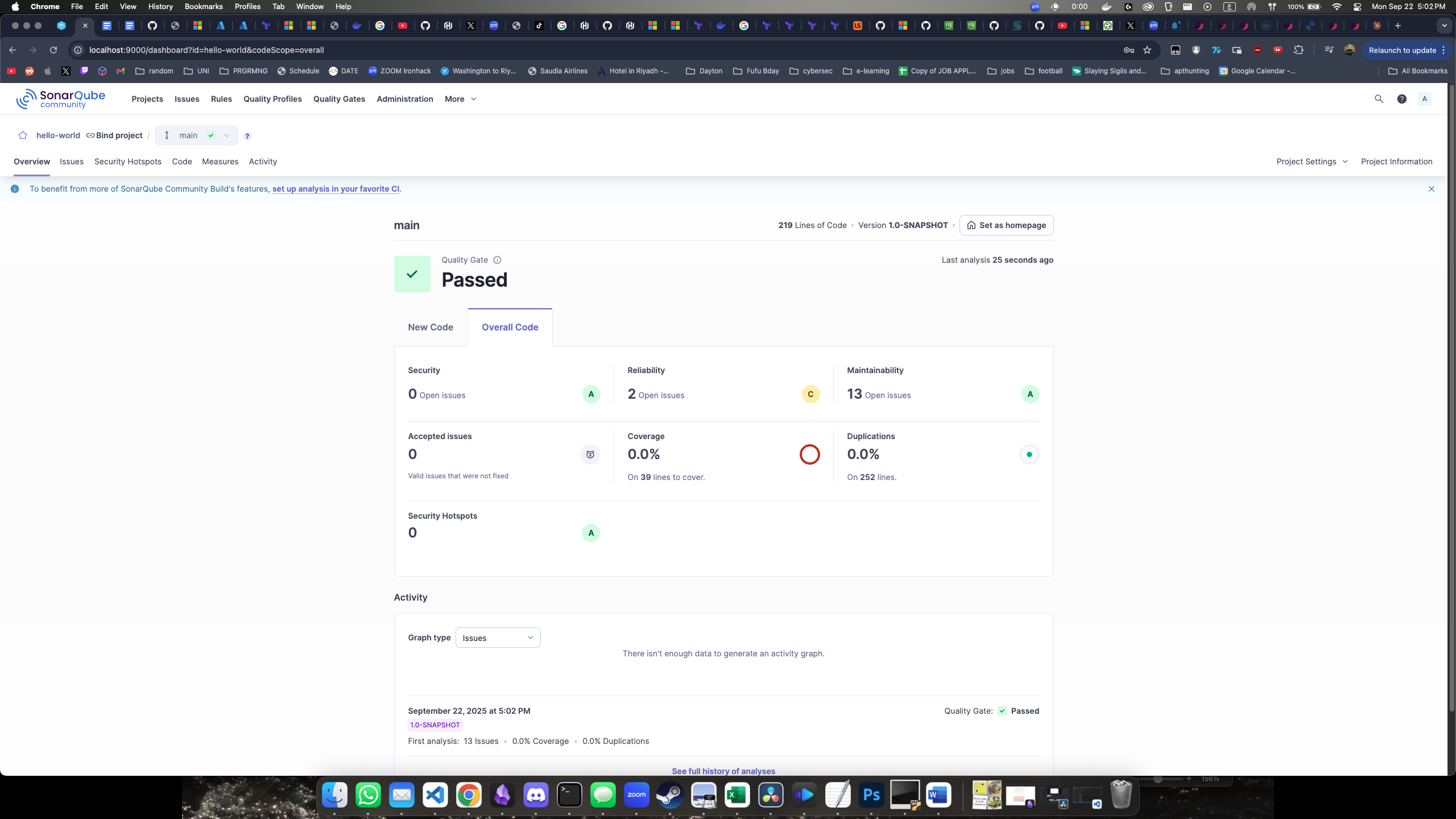Click the info icon next to Quality Gate
Screen dimensions: 1456x819
click(497, 260)
